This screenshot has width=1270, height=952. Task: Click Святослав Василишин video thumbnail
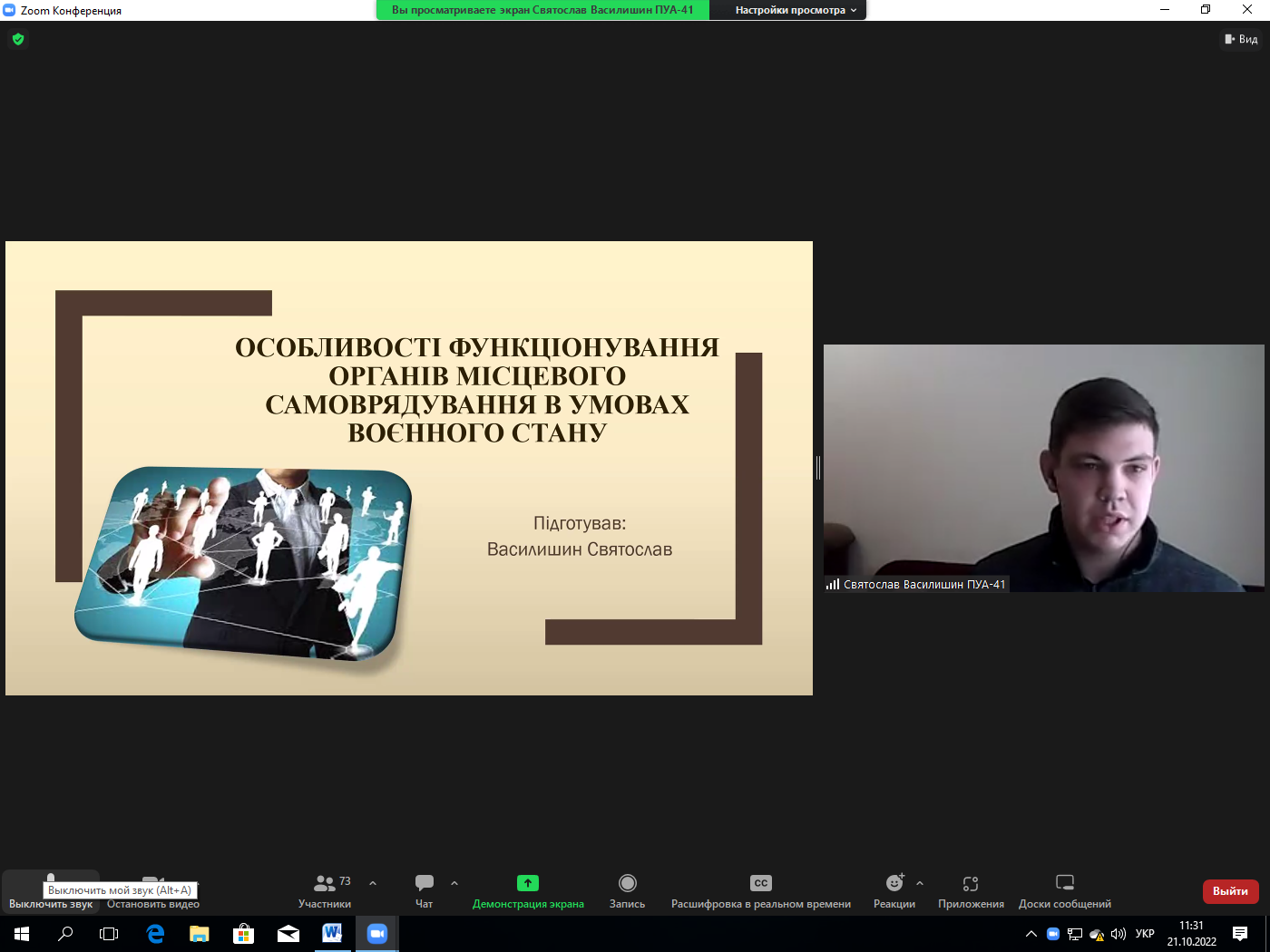click(x=1043, y=468)
